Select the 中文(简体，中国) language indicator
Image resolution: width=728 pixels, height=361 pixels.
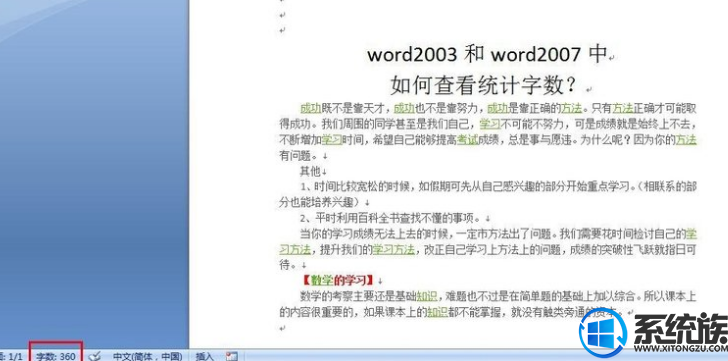(147, 356)
